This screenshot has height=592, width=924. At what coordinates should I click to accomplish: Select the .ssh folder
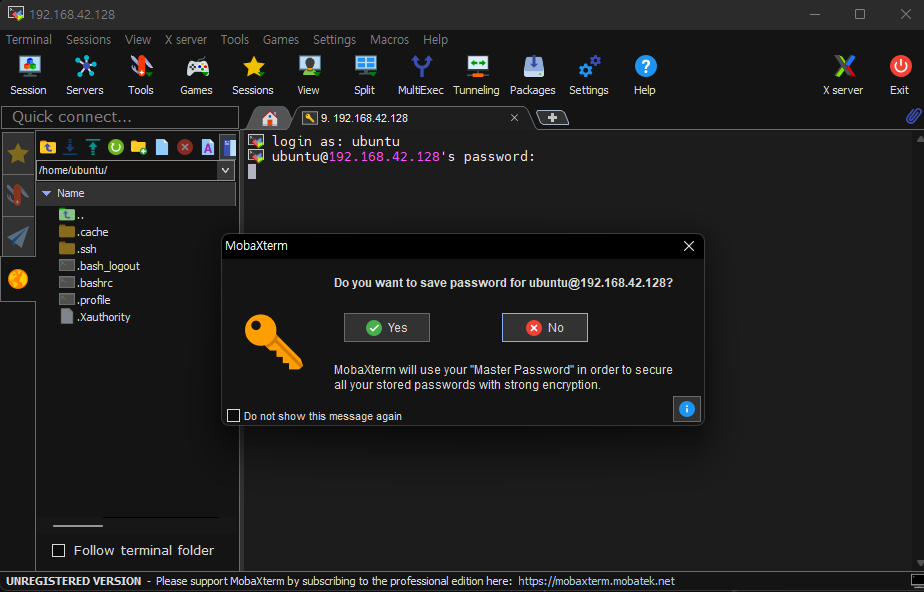78,249
